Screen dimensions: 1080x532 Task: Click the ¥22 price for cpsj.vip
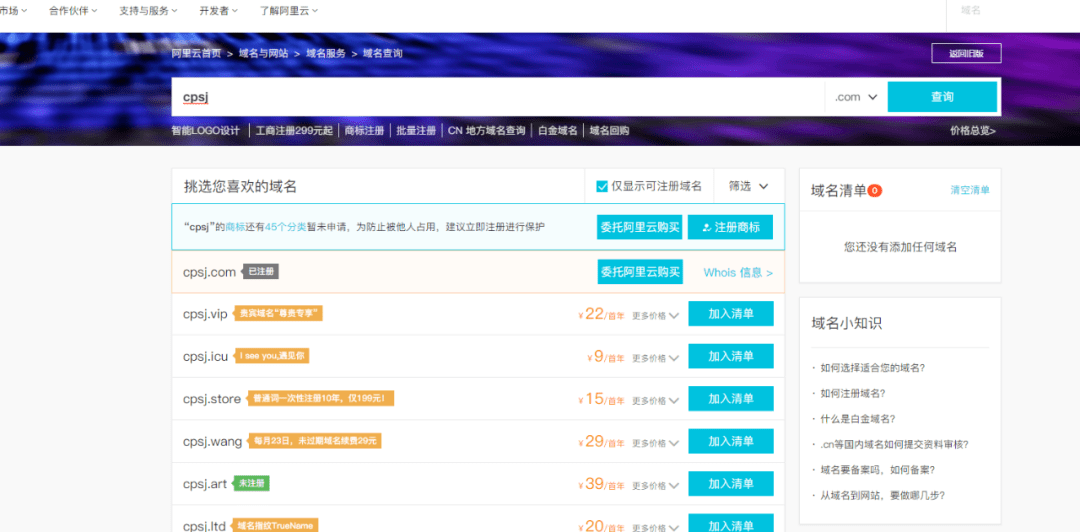tap(601, 314)
